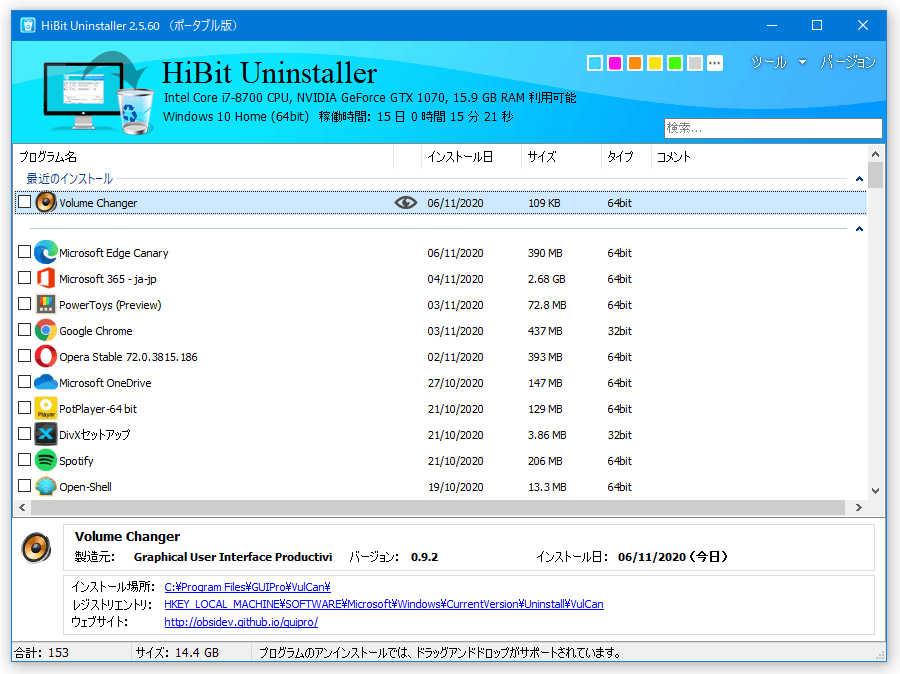Choose the magenta color theme swatch

coord(615,63)
